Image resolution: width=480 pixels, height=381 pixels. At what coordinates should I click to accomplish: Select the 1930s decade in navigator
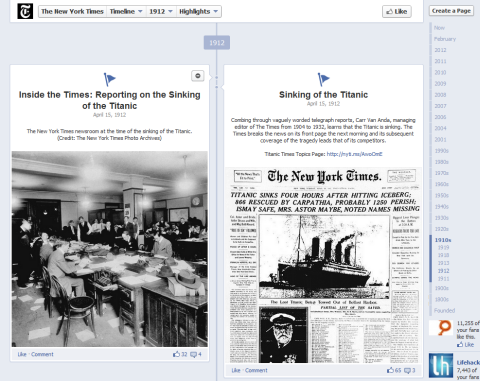pos(442,218)
